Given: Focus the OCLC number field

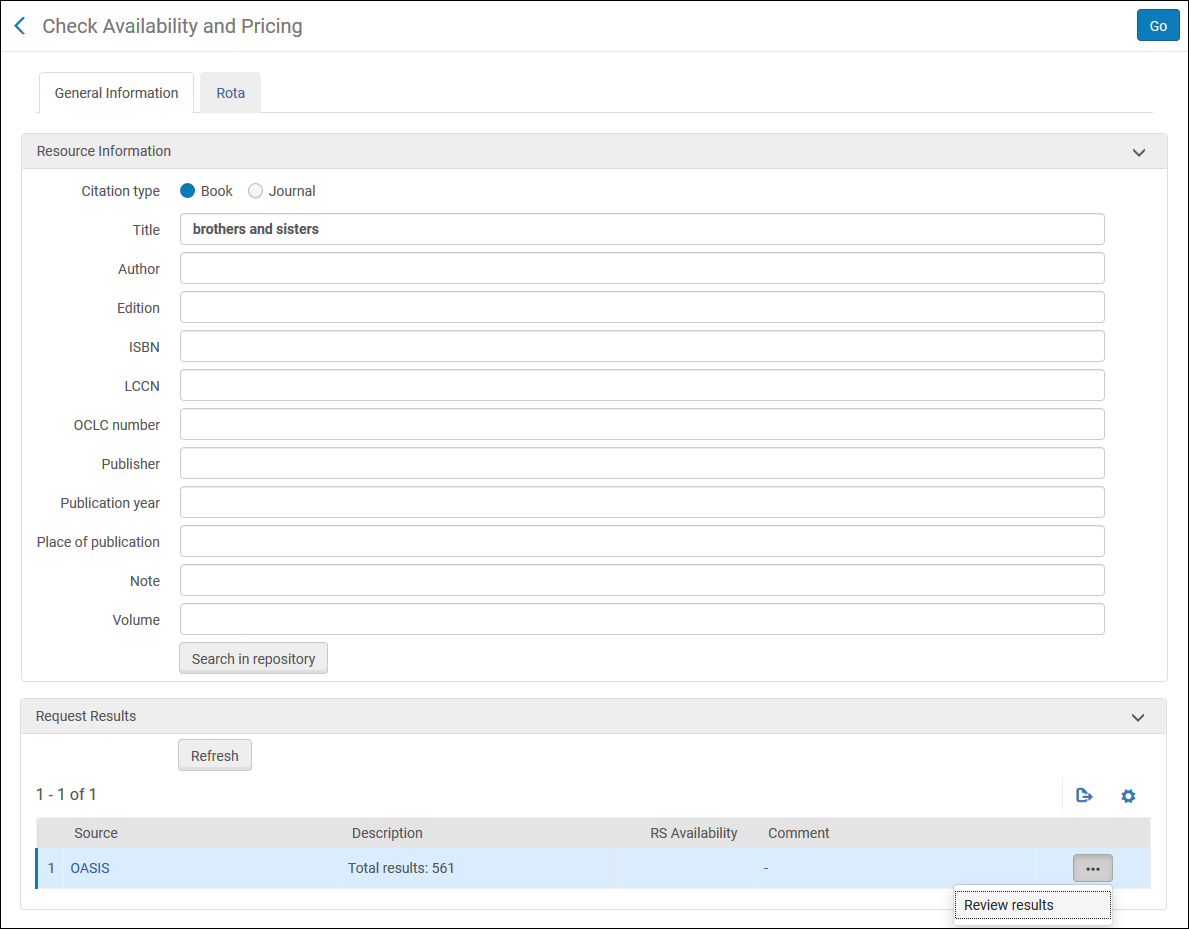Looking at the screenshot, I should point(642,425).
